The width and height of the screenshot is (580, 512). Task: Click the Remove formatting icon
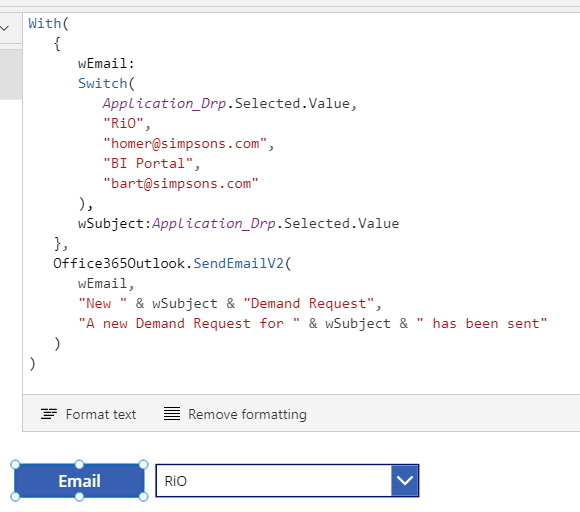tap(172, 414)
